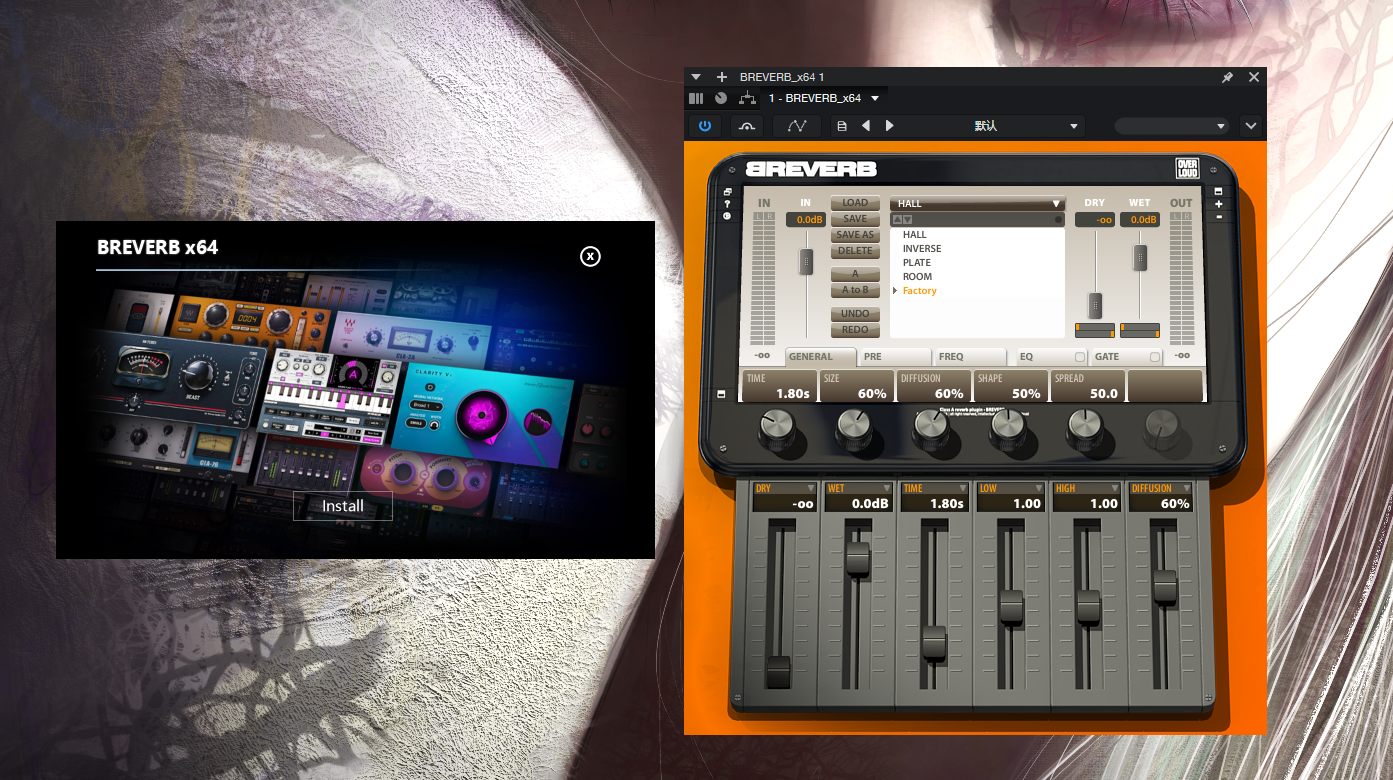Open the BREVERB help question mark icon
1393x780 pixels.
727,203
